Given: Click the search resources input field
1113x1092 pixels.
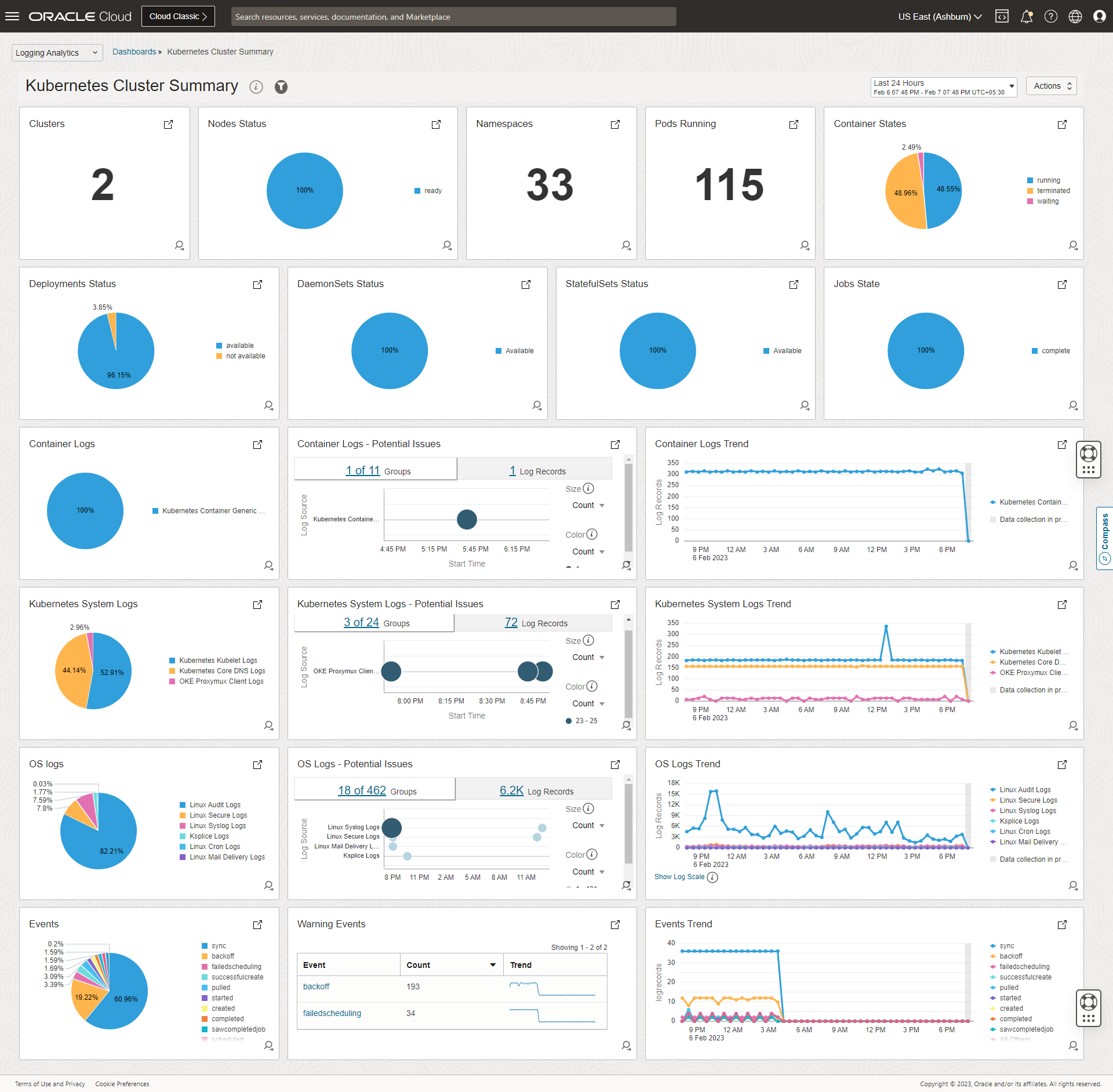Looking at the screenshot, I should click(x=453, y=17).
